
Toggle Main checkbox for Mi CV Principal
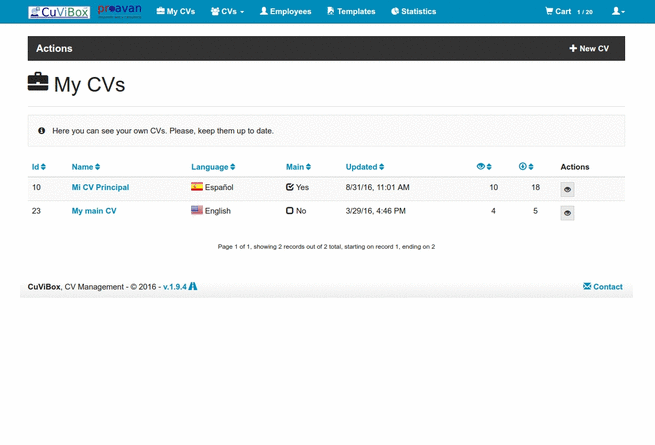coord(290,187)
